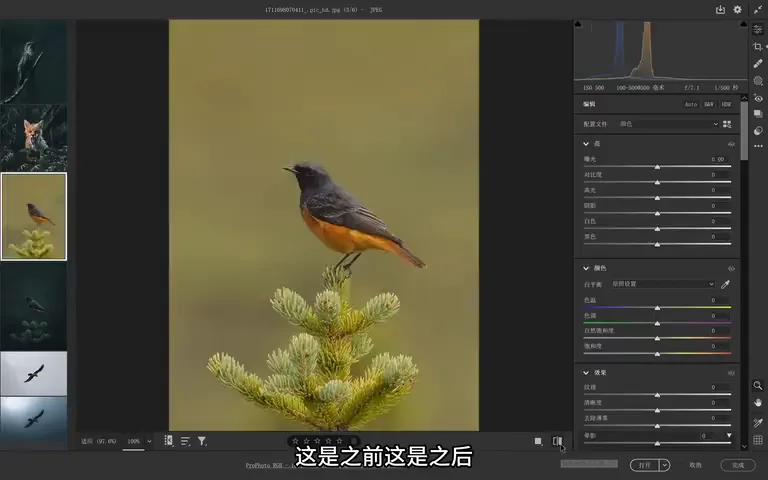Open the Presets panel icon
Image resolution: width=768 pixels, height=480 pixels.
pyautogui.click(x=758, y=130)
